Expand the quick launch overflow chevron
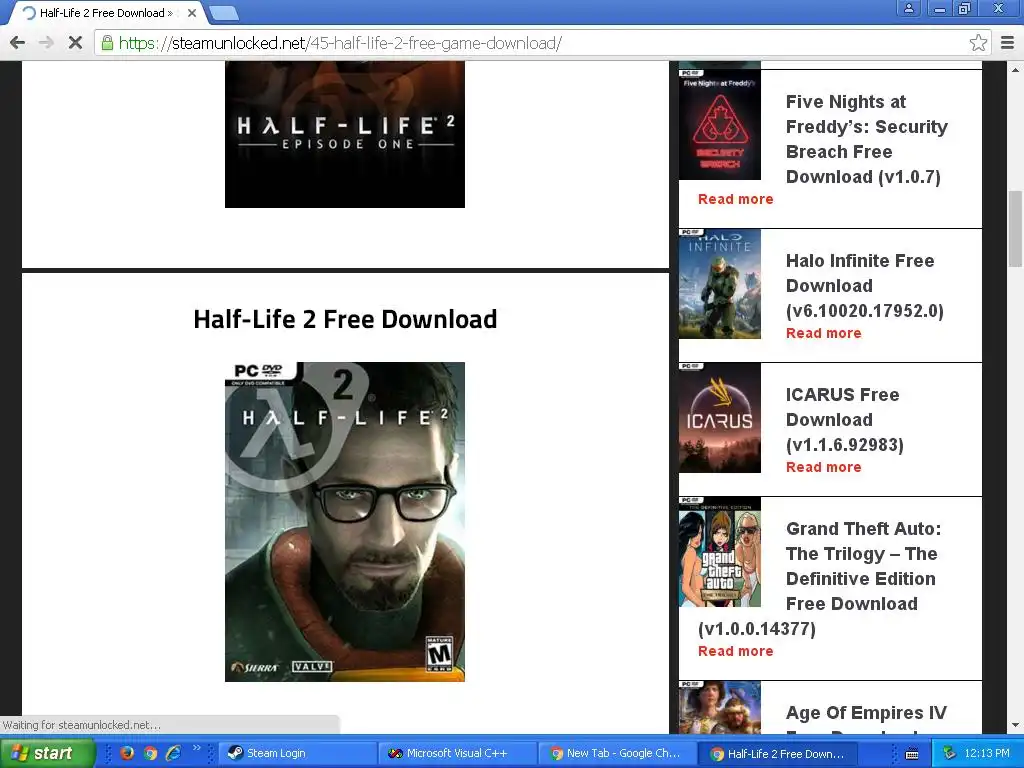Image resolution: width=1024 pixels, height=768 pixels. 197,748
